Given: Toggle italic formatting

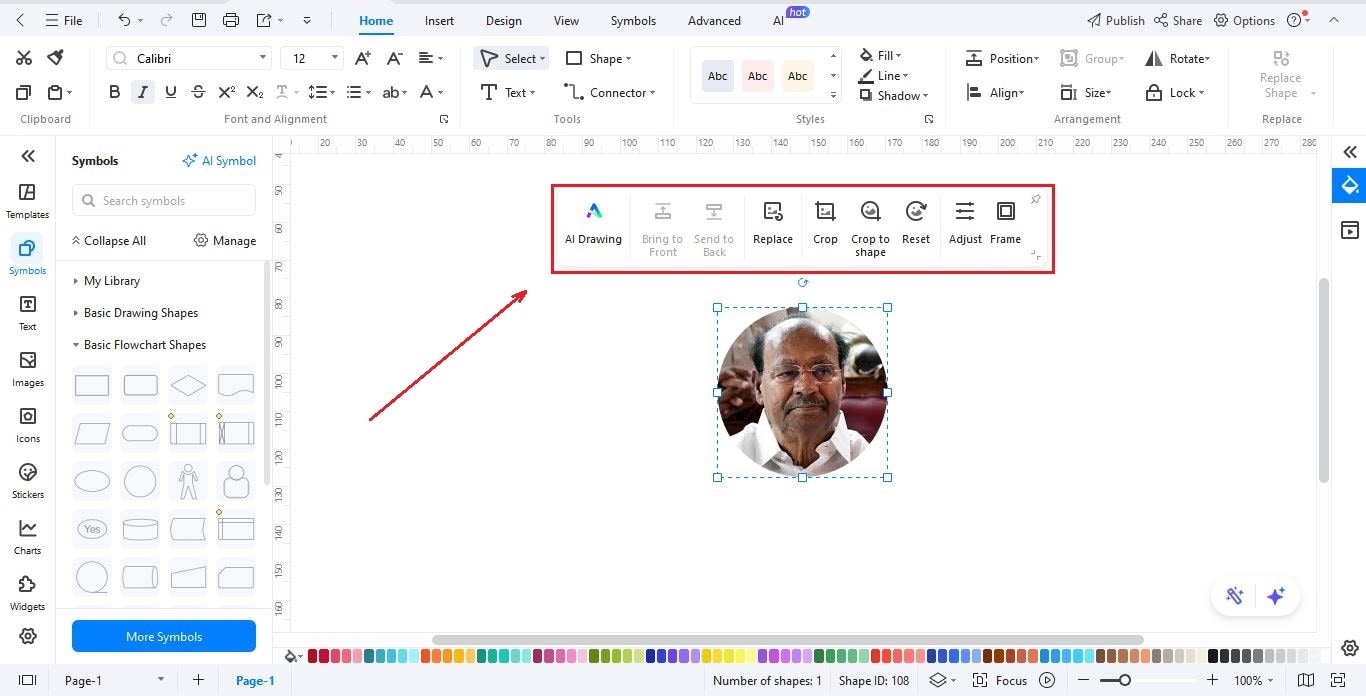Looking at the screenshot, I should (x=142, y=91).
